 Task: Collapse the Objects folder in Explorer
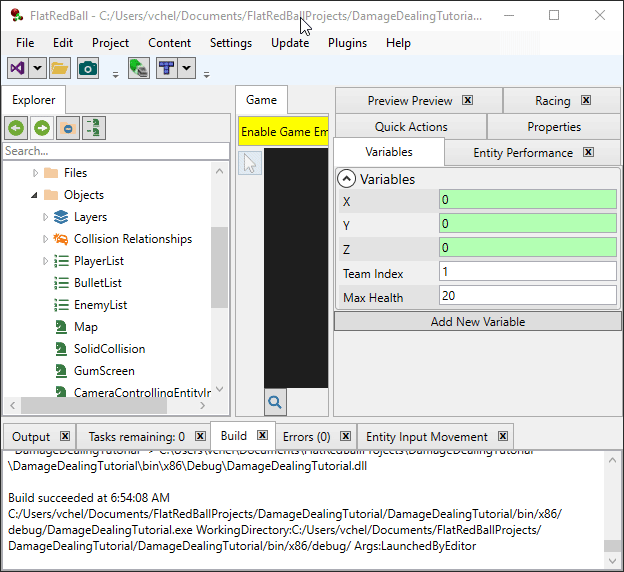pos(35,195)
